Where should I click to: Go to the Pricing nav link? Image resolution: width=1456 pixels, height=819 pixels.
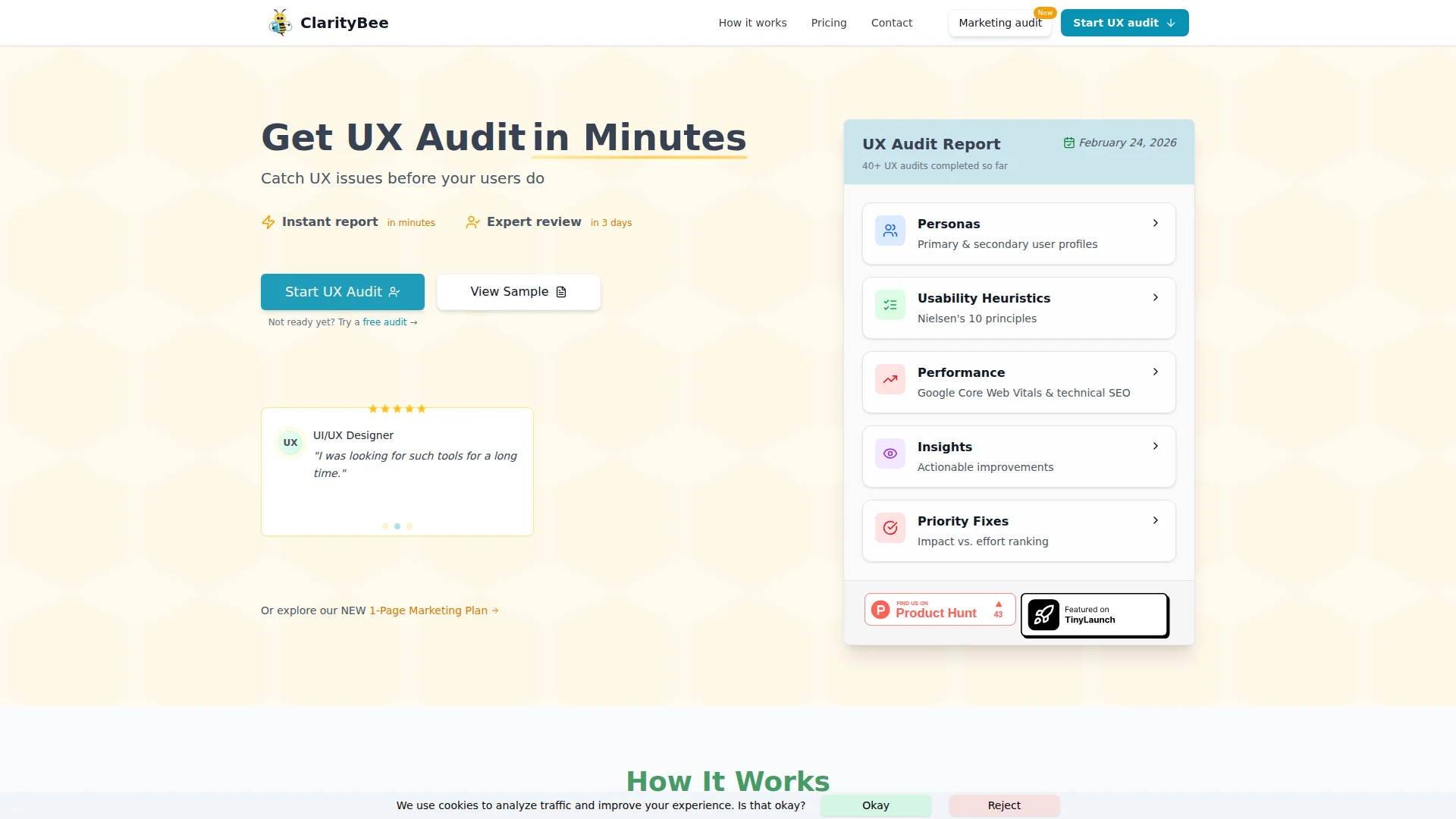tap(829, 23)
